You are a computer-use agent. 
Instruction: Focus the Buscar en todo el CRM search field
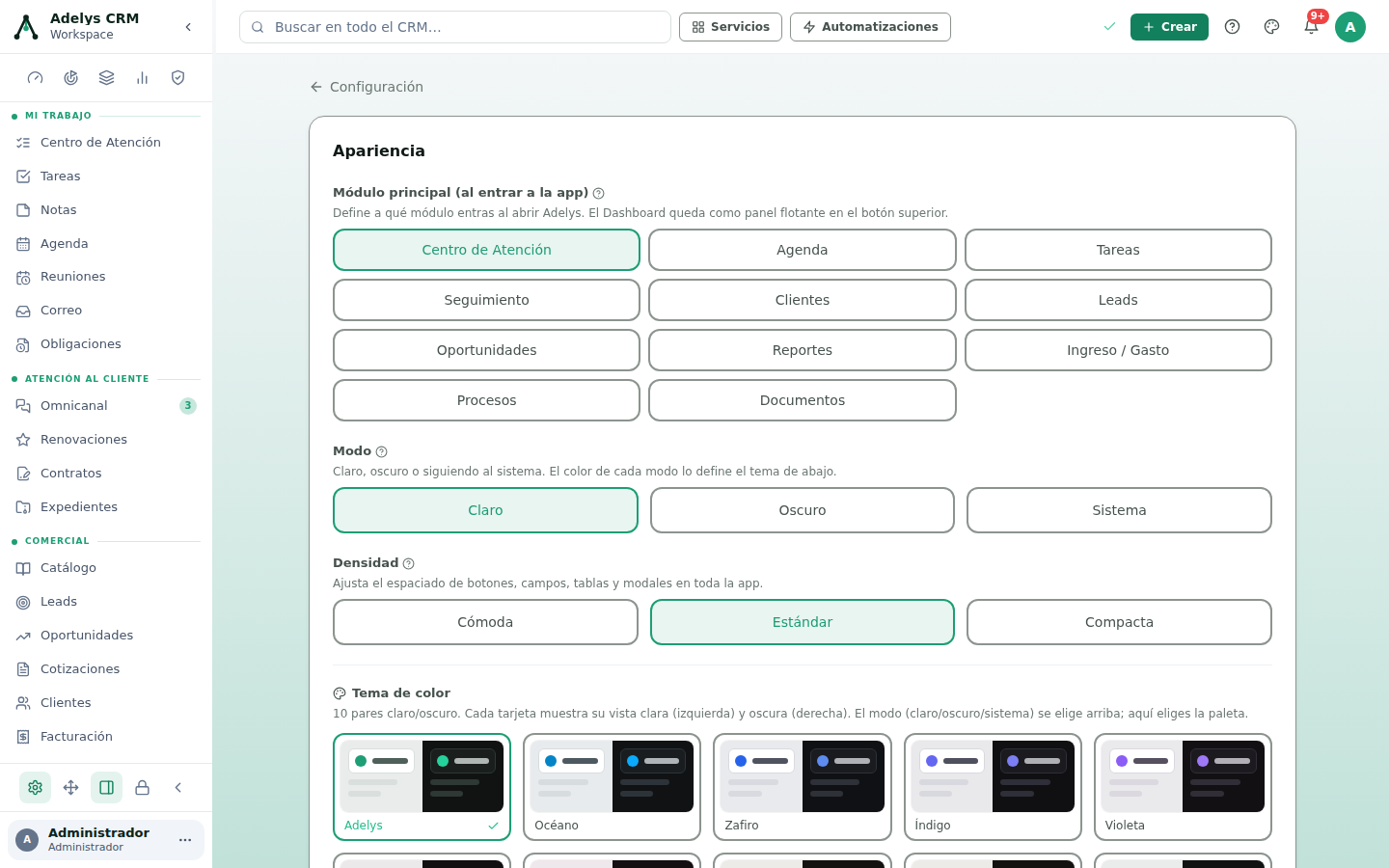tap(455, 27)
